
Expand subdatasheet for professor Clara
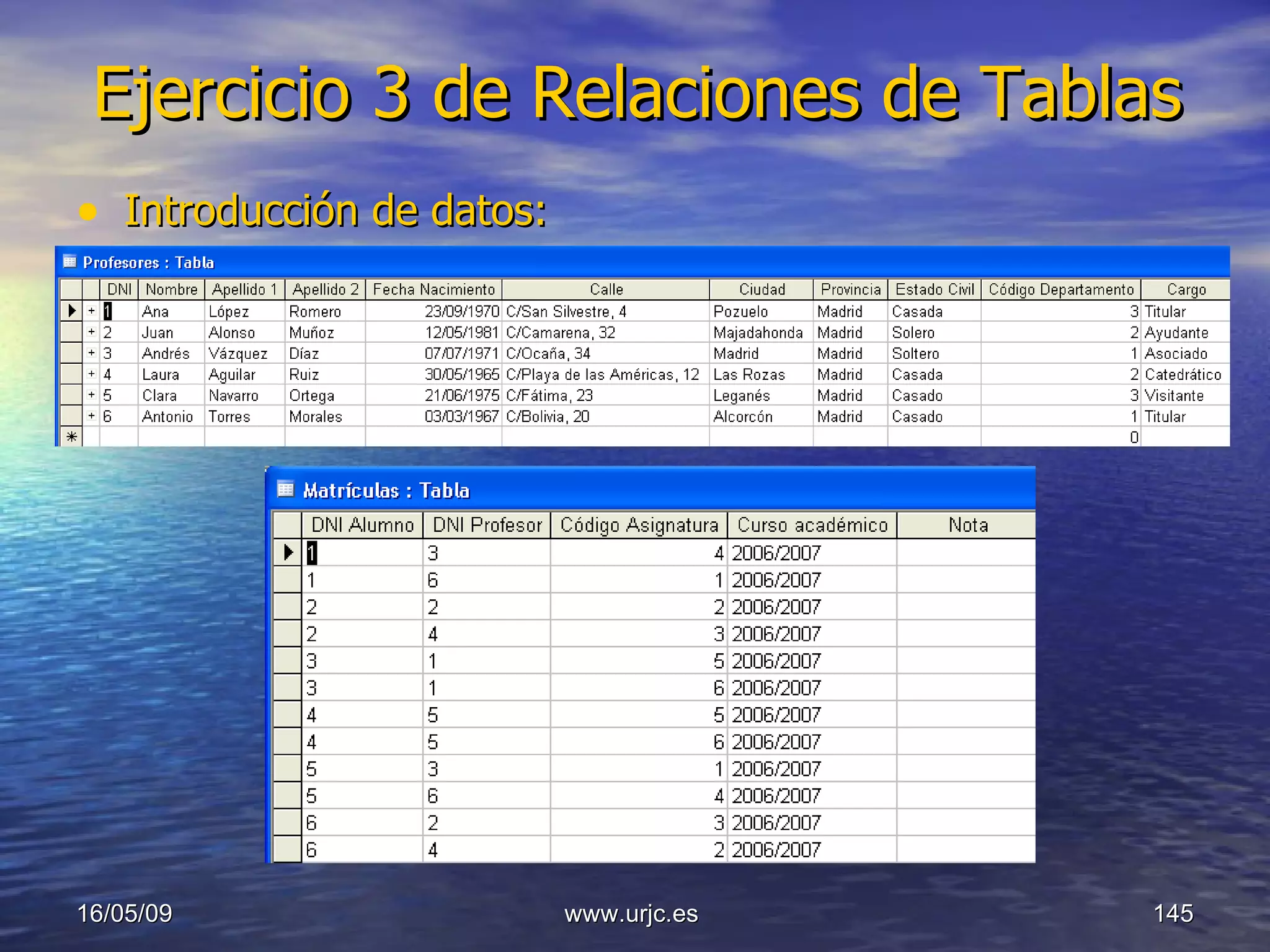coord(91,395)
